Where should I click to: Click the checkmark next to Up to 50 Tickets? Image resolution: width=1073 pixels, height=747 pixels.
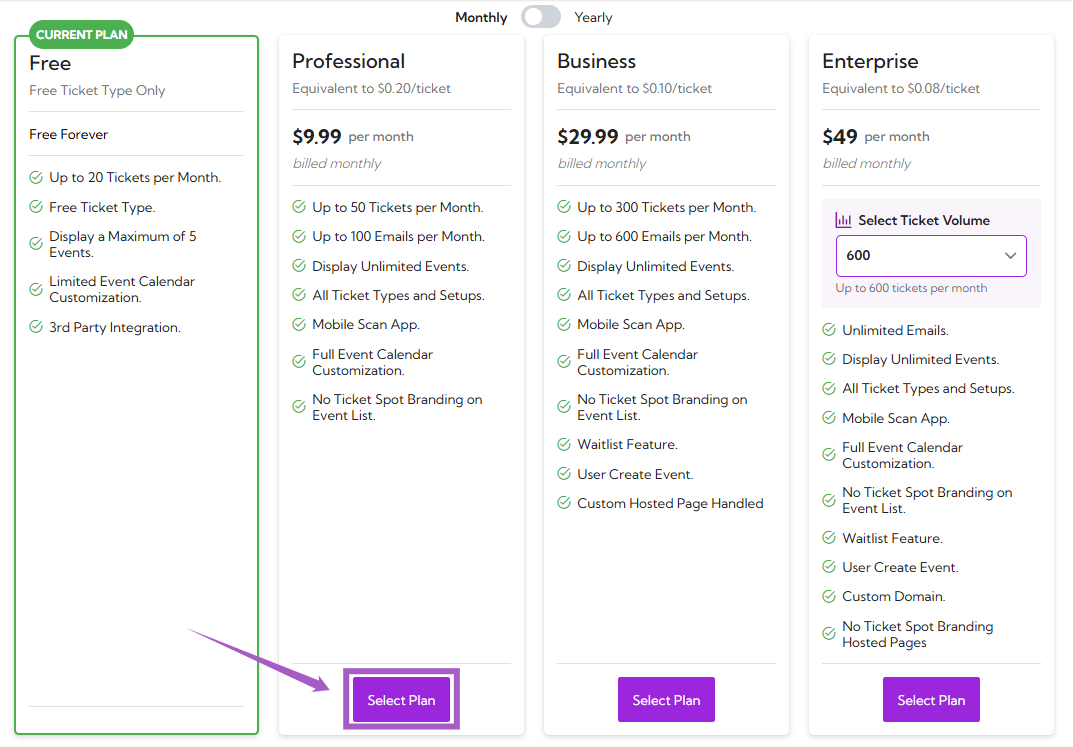coord(298,207)
